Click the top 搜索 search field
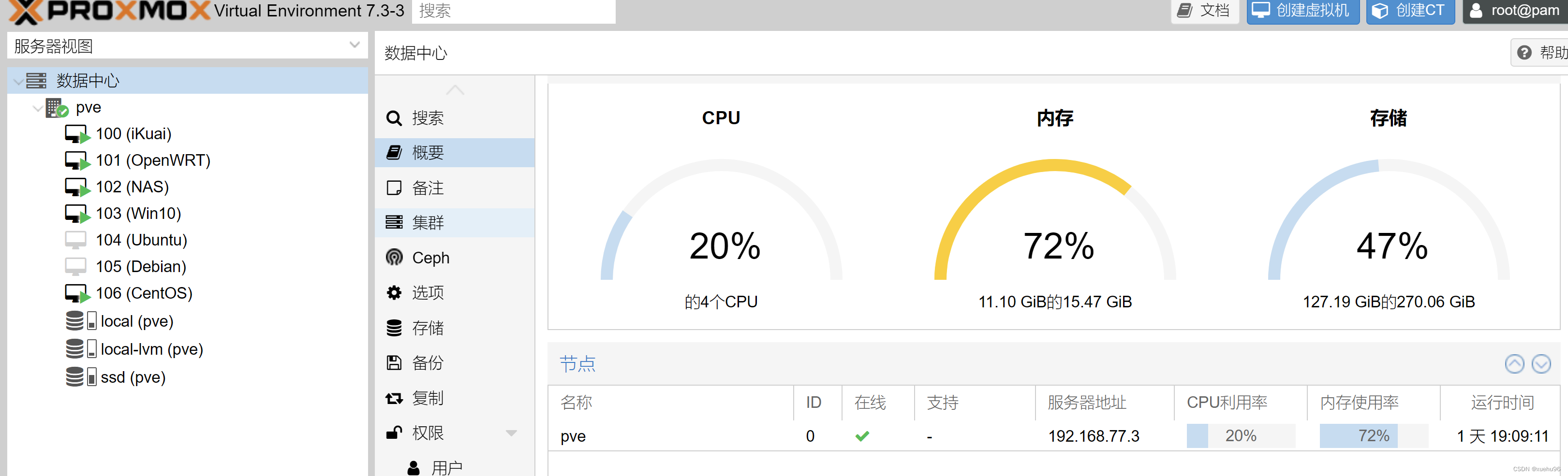The width and height of the screenshot is (1568, 476). 513,11
